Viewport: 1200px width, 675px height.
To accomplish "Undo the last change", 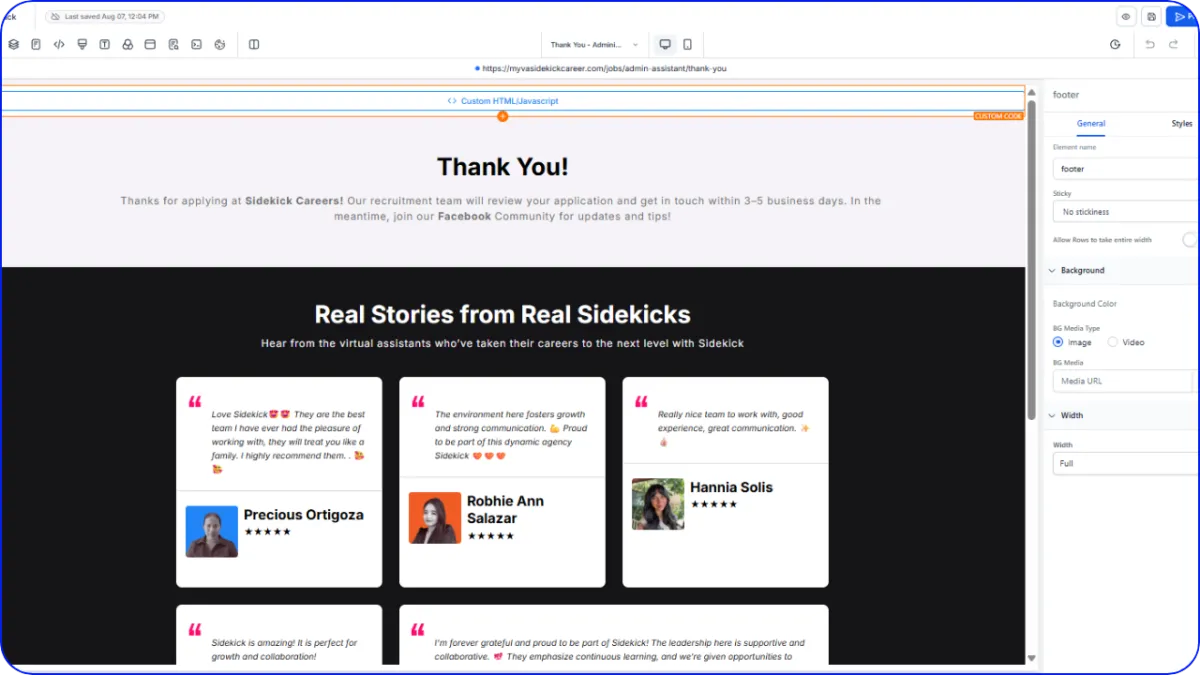I will 1150,44.
